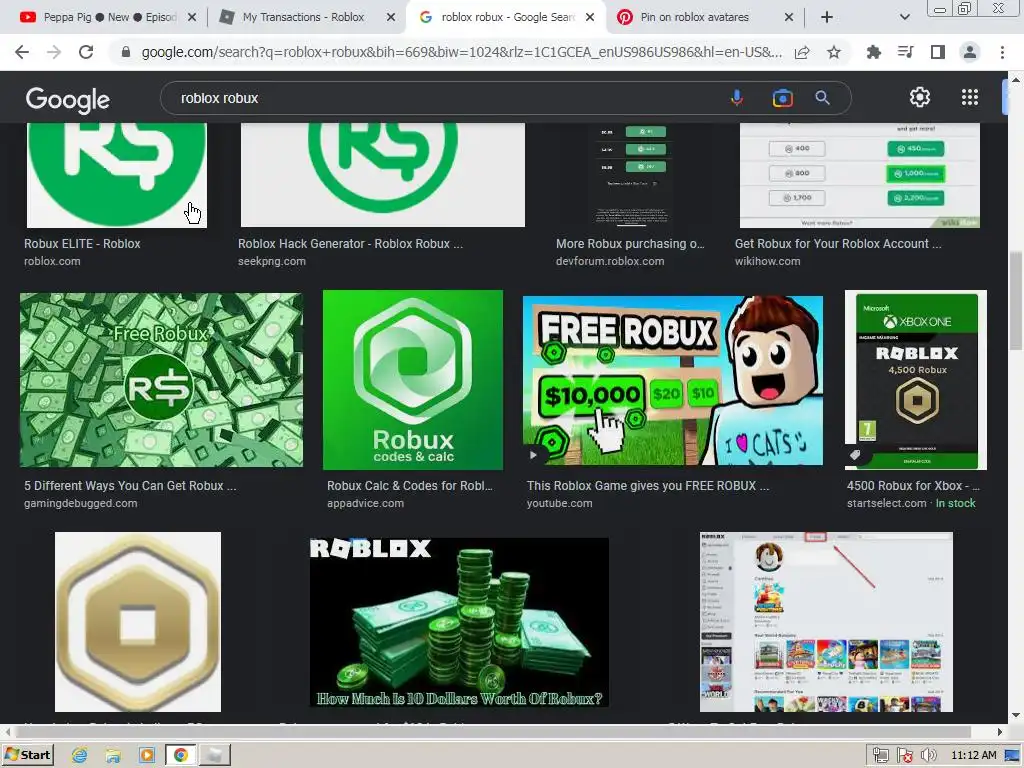Open Get Robux for Your Roblox Account link
This screenshot has width=1024, height=768.
(838, 244)
